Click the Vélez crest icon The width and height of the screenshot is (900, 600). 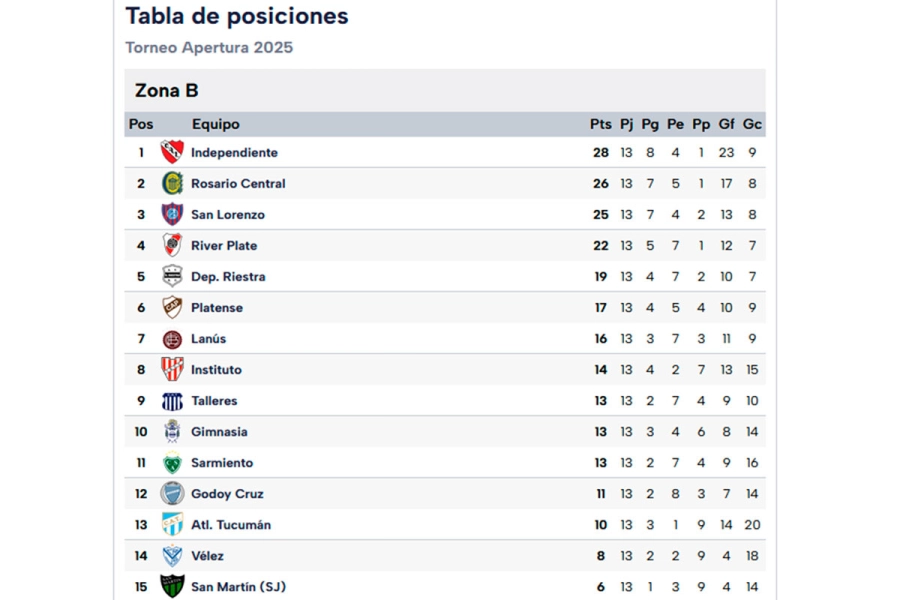[172, 556]
